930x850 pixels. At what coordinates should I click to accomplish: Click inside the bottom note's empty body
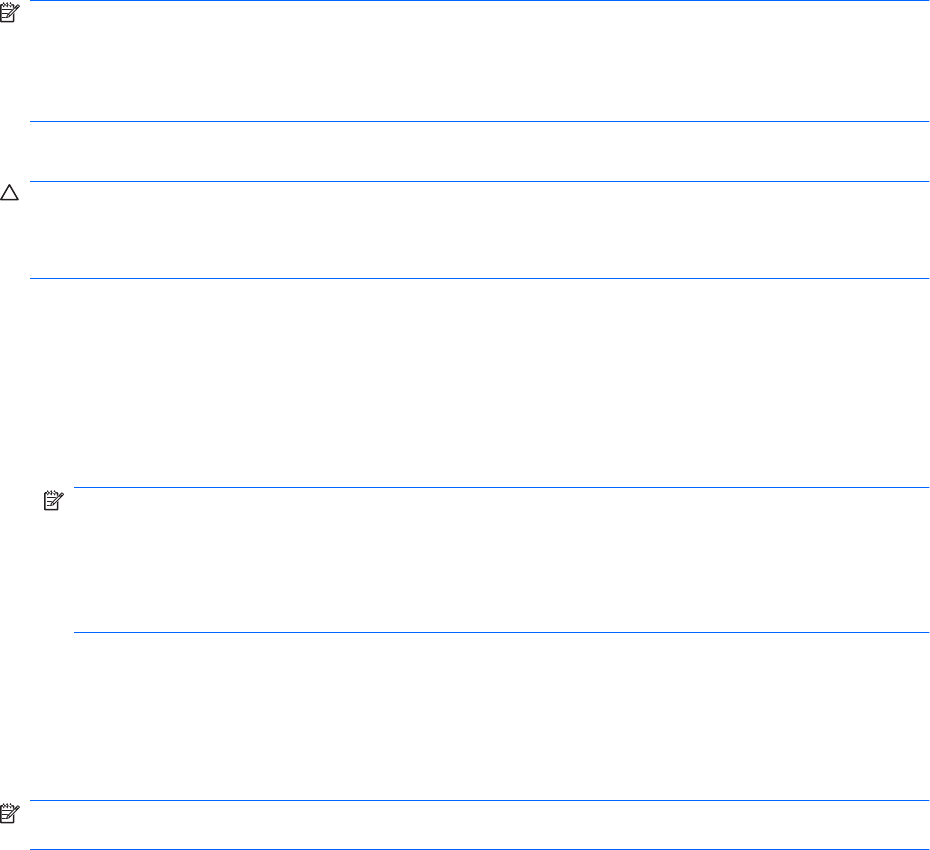pyautogui.click(x=480, y=825)
